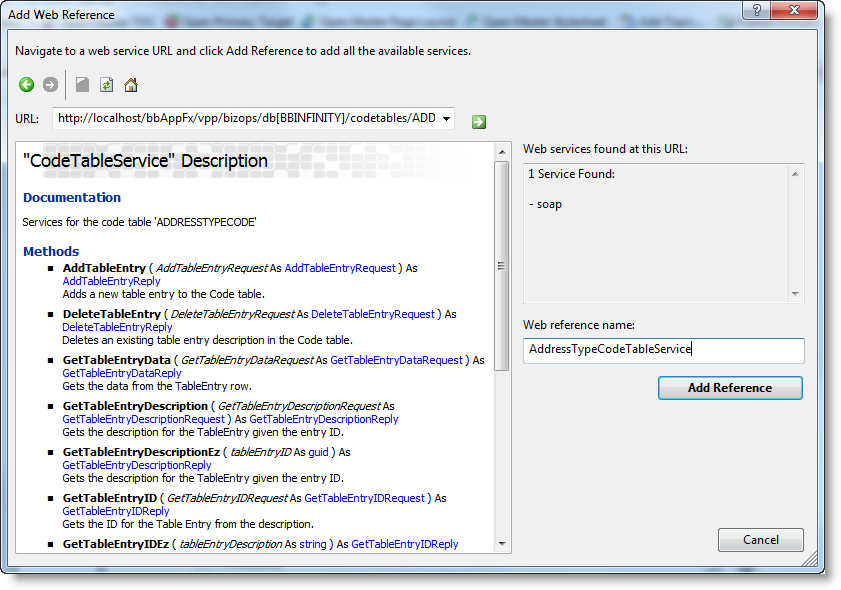Open the GetTableEntryIDRequest type link

pos(364,498)
